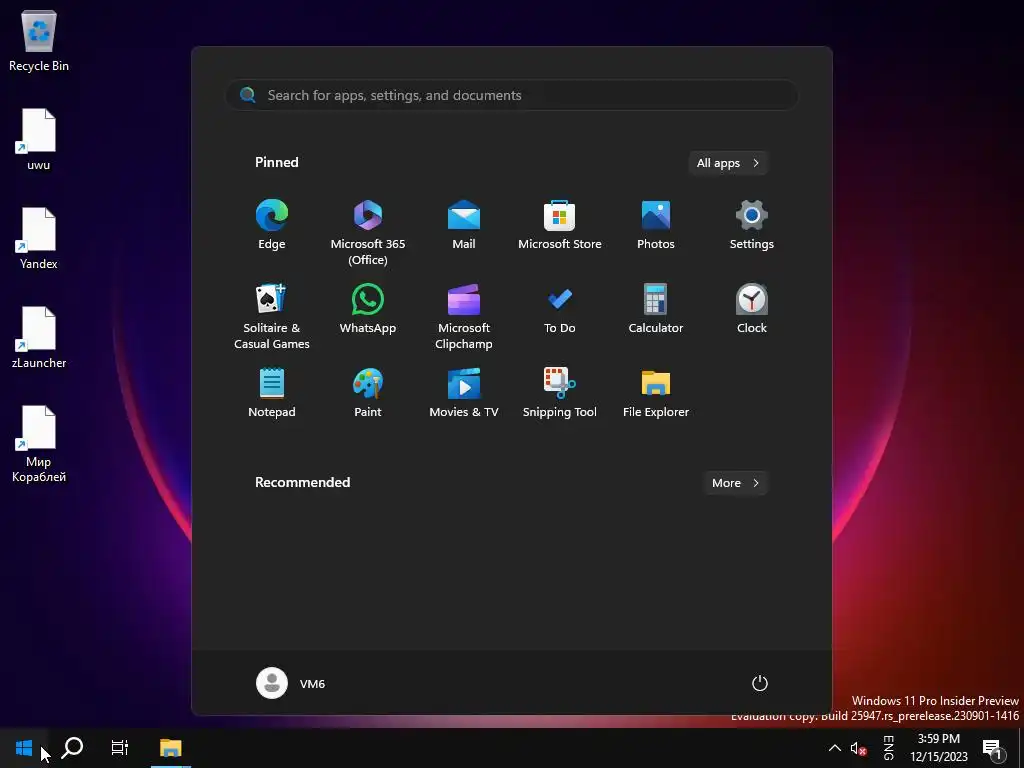Select the zLauncher desktop shortcut
The width and height of the screenshot is (1024, 768).
[x=39, y=338]
